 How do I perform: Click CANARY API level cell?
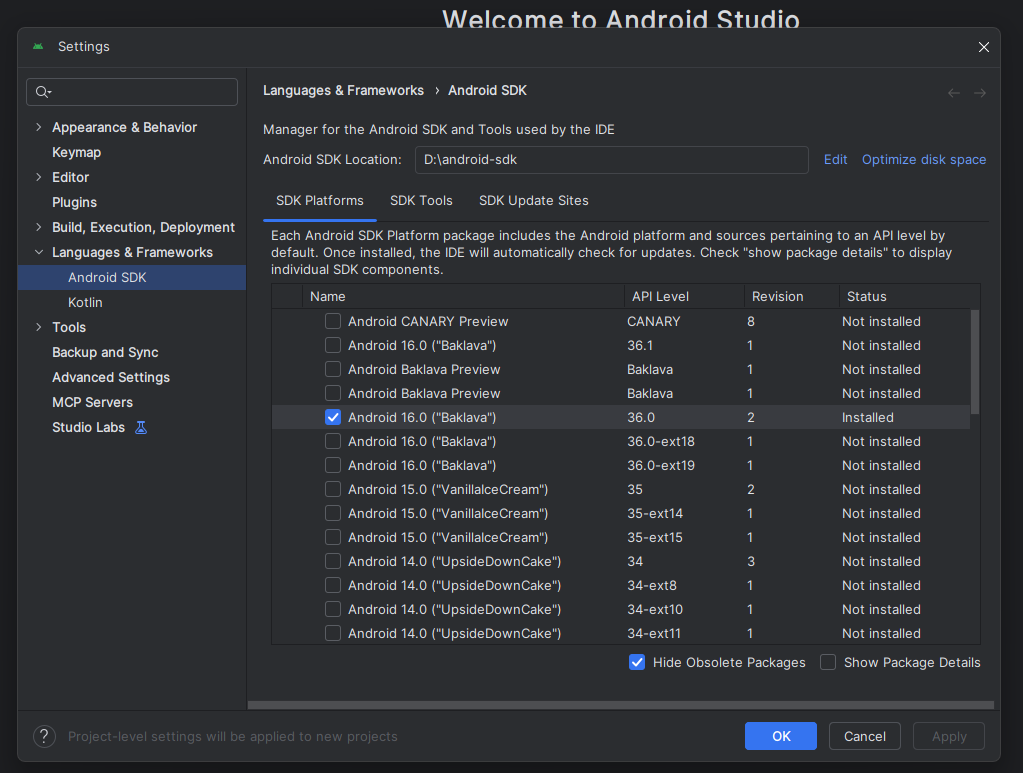click(654, 321)
